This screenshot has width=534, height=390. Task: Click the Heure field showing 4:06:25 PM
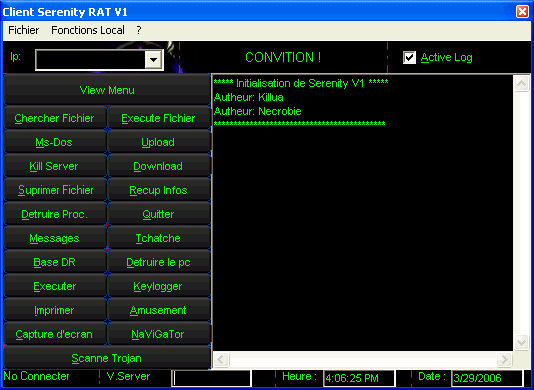pyautogui.click(x=359, y=378)
